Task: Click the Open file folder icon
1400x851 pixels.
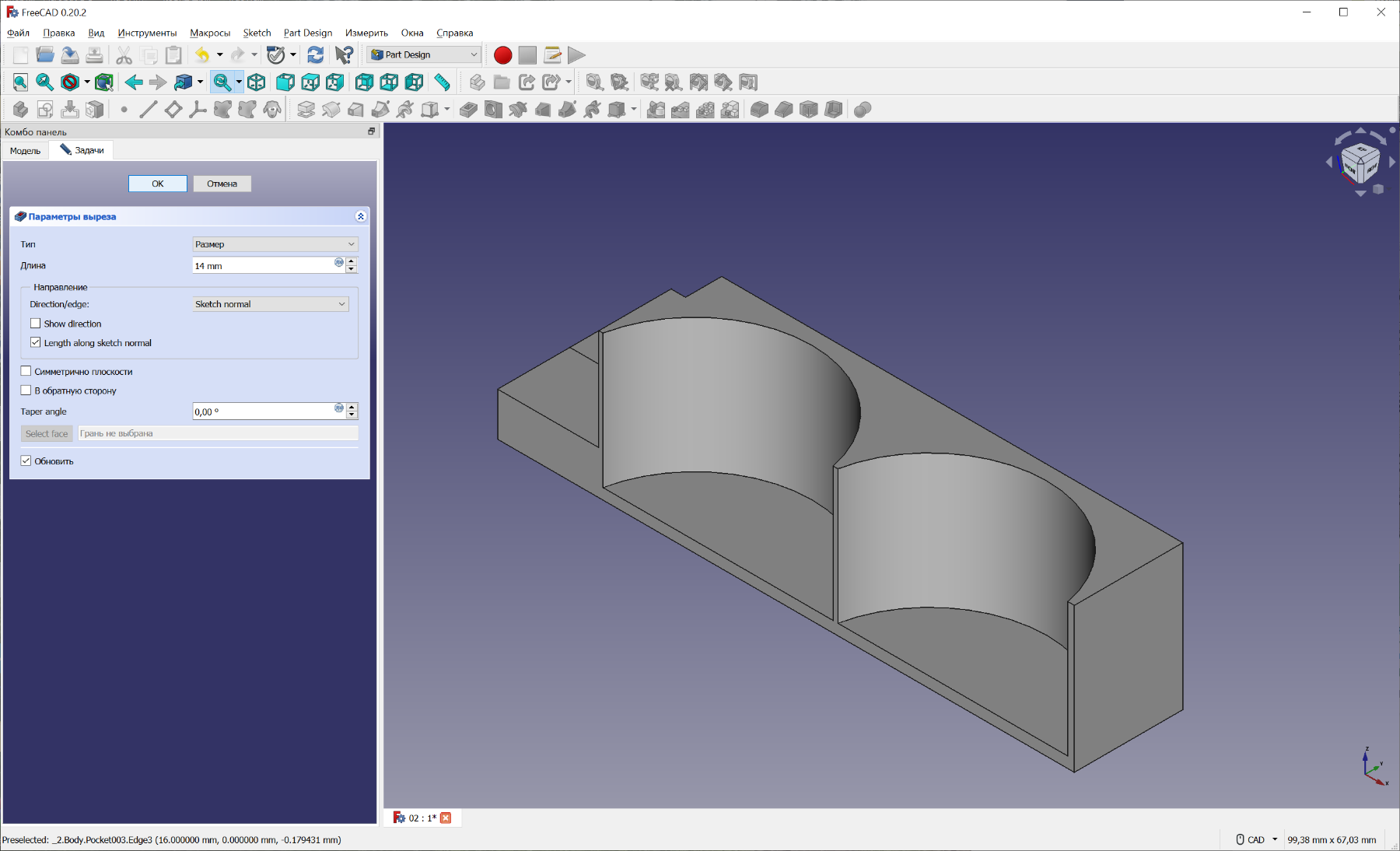Action: 45,55
